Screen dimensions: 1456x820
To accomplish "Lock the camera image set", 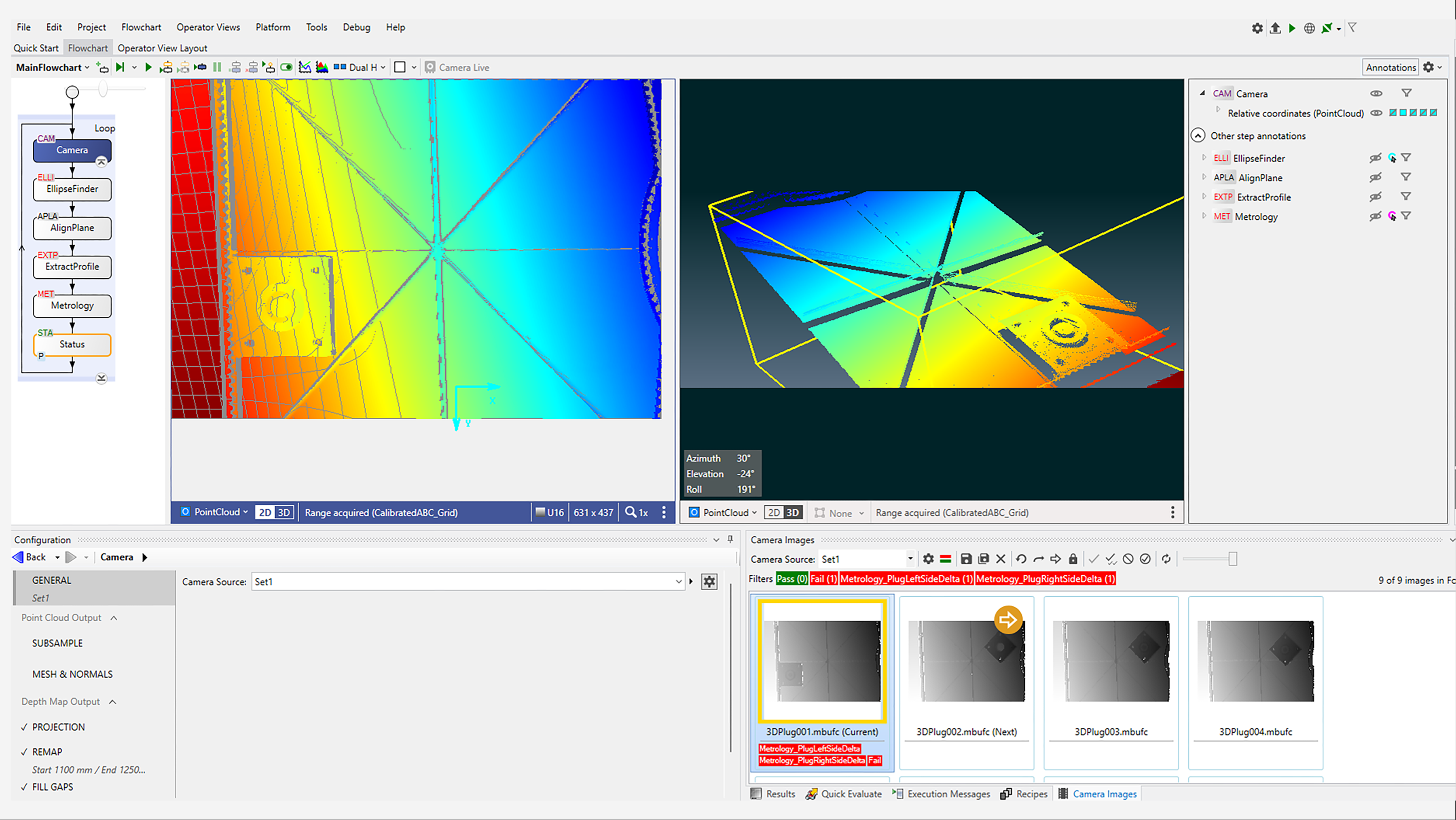I will pos(1073,559).
